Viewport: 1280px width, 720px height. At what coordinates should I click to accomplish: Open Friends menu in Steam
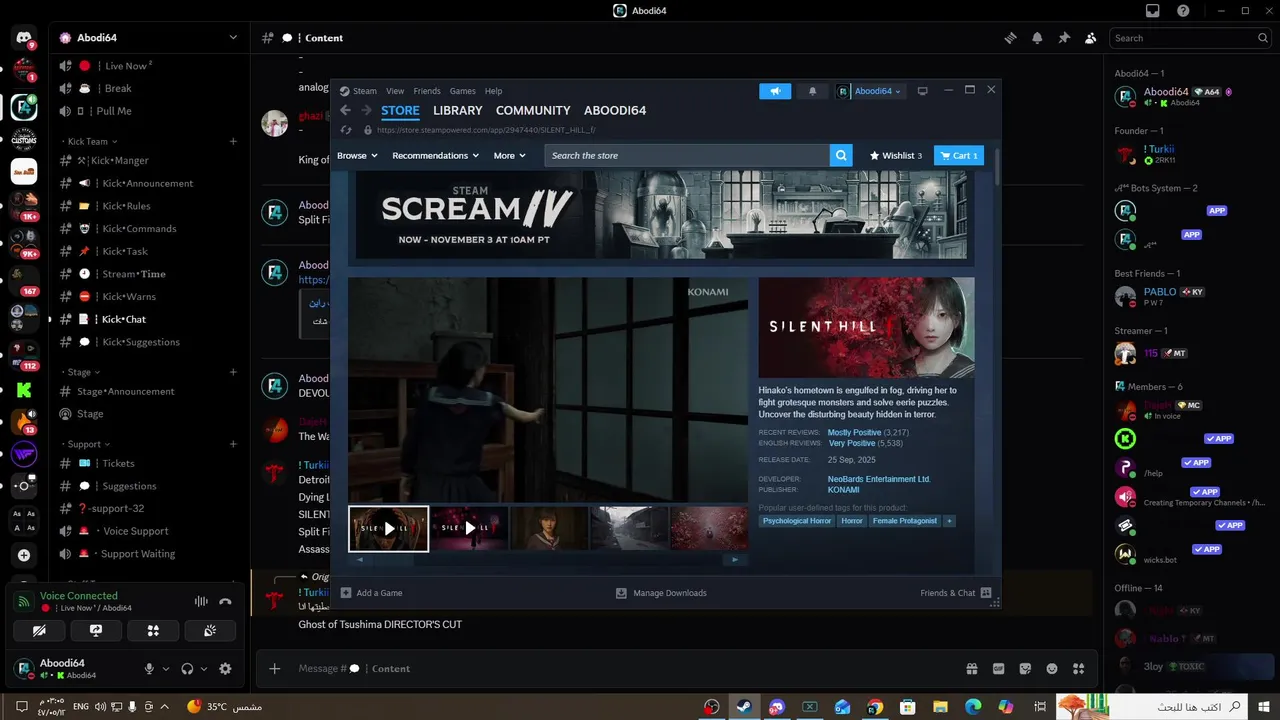(427, 91)
